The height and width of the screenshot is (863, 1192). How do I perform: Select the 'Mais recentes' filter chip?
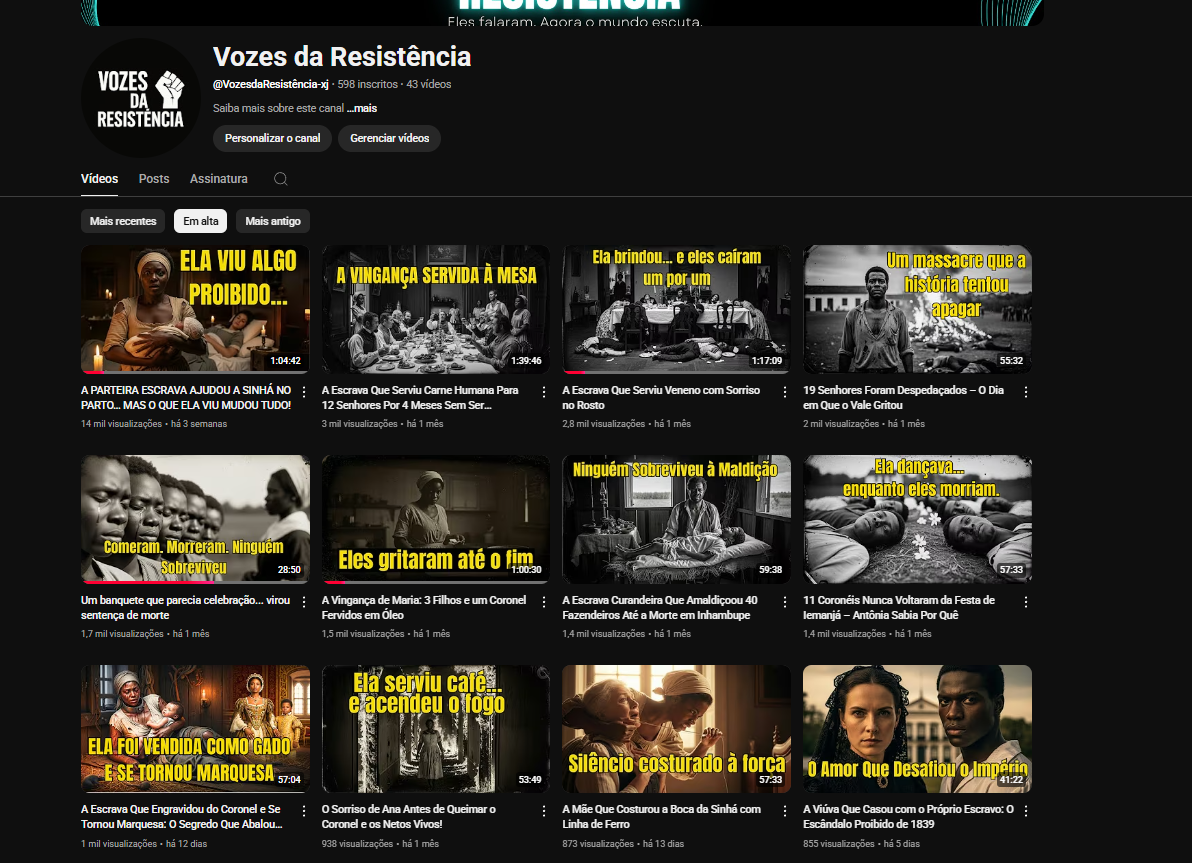(x=123, y=221)
